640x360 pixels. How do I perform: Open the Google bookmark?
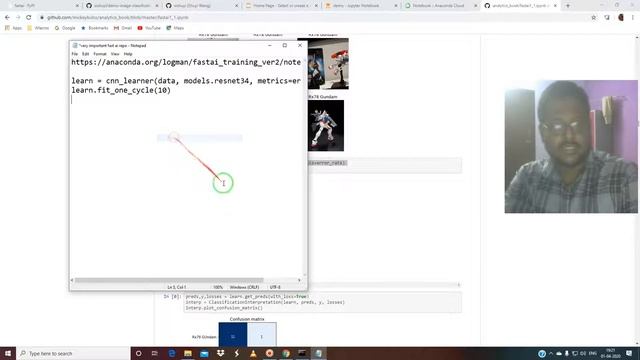[65, 28]
